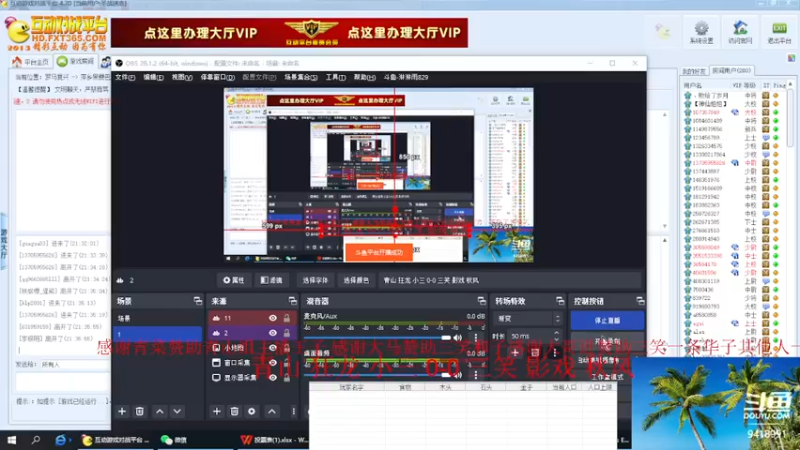Open the 帮助(H) Help menu

[364, 78]
